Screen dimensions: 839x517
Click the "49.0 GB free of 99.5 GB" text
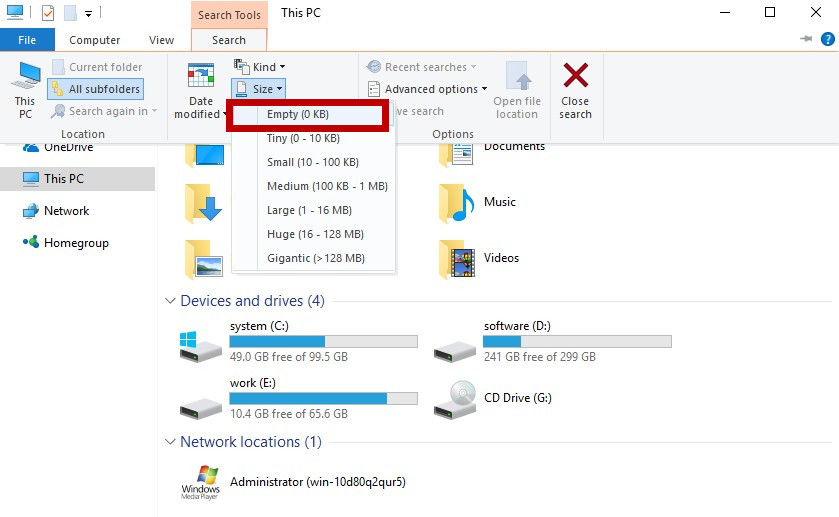(289, 356)
